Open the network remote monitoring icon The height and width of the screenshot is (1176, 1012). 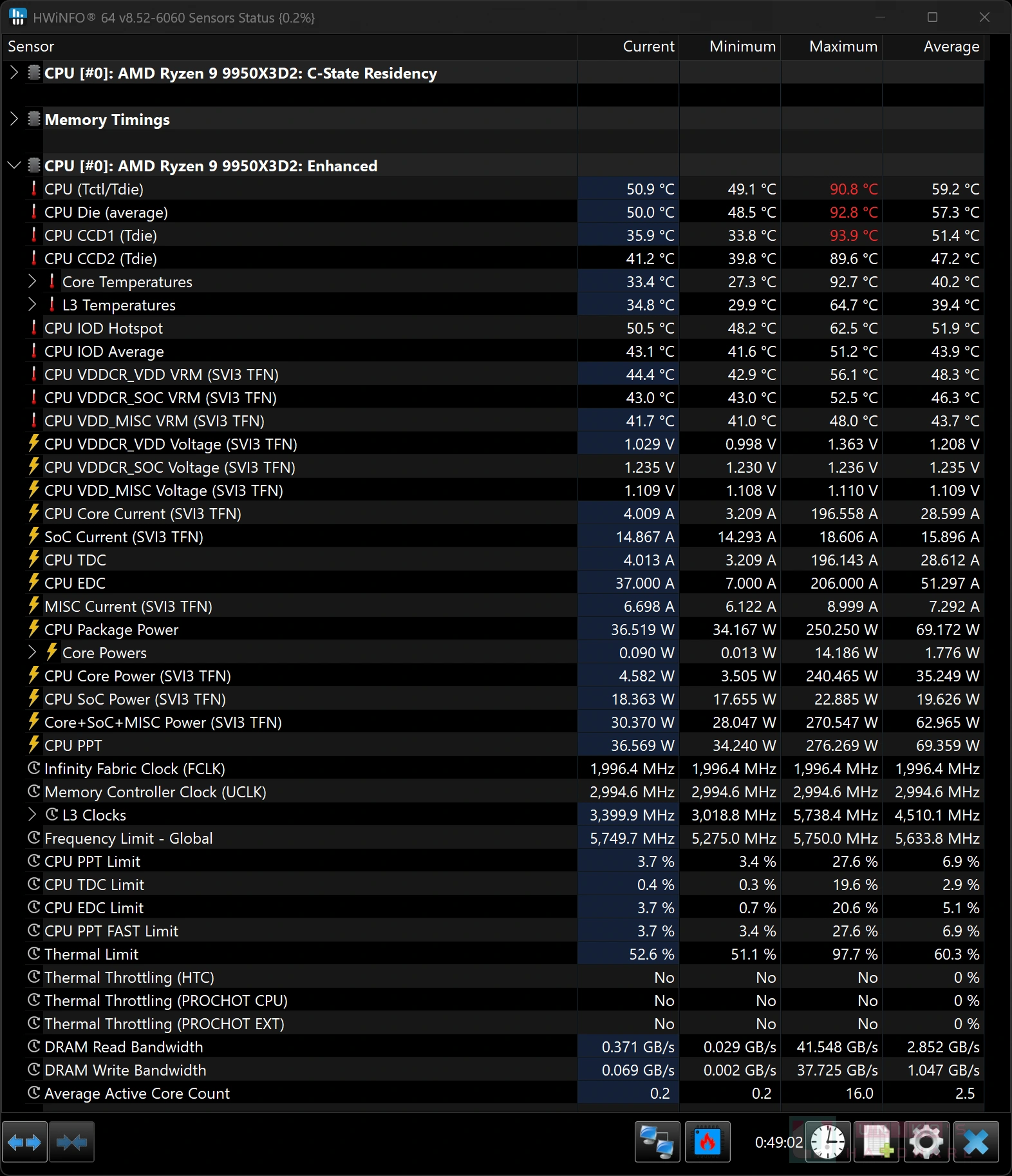tap(657, 1142)
